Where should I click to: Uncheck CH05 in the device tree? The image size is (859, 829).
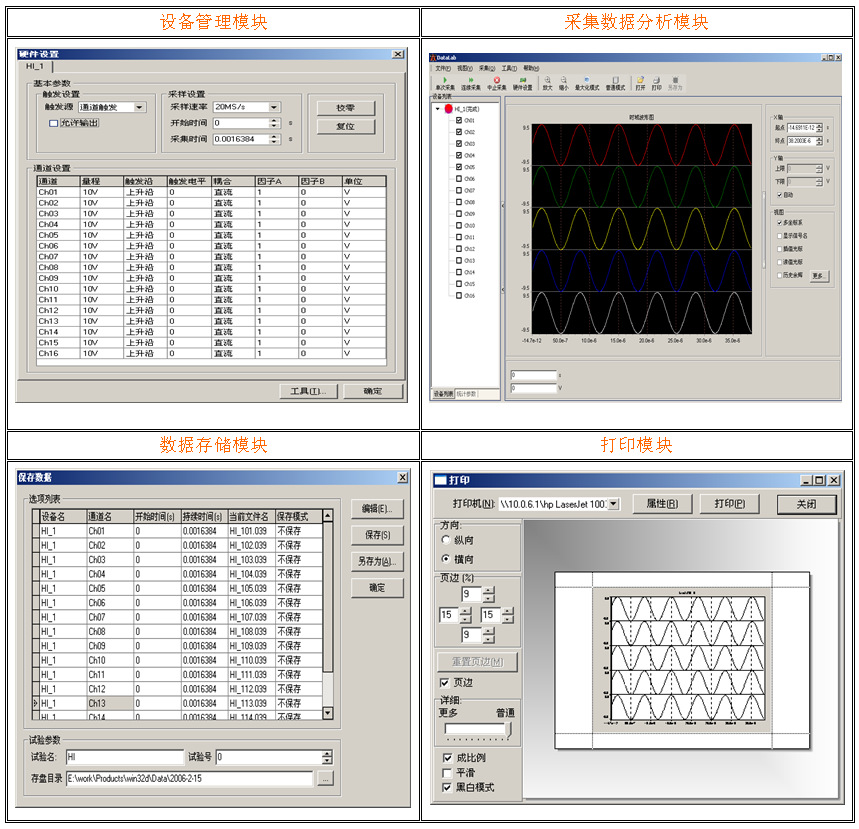[x=459, y=167]
